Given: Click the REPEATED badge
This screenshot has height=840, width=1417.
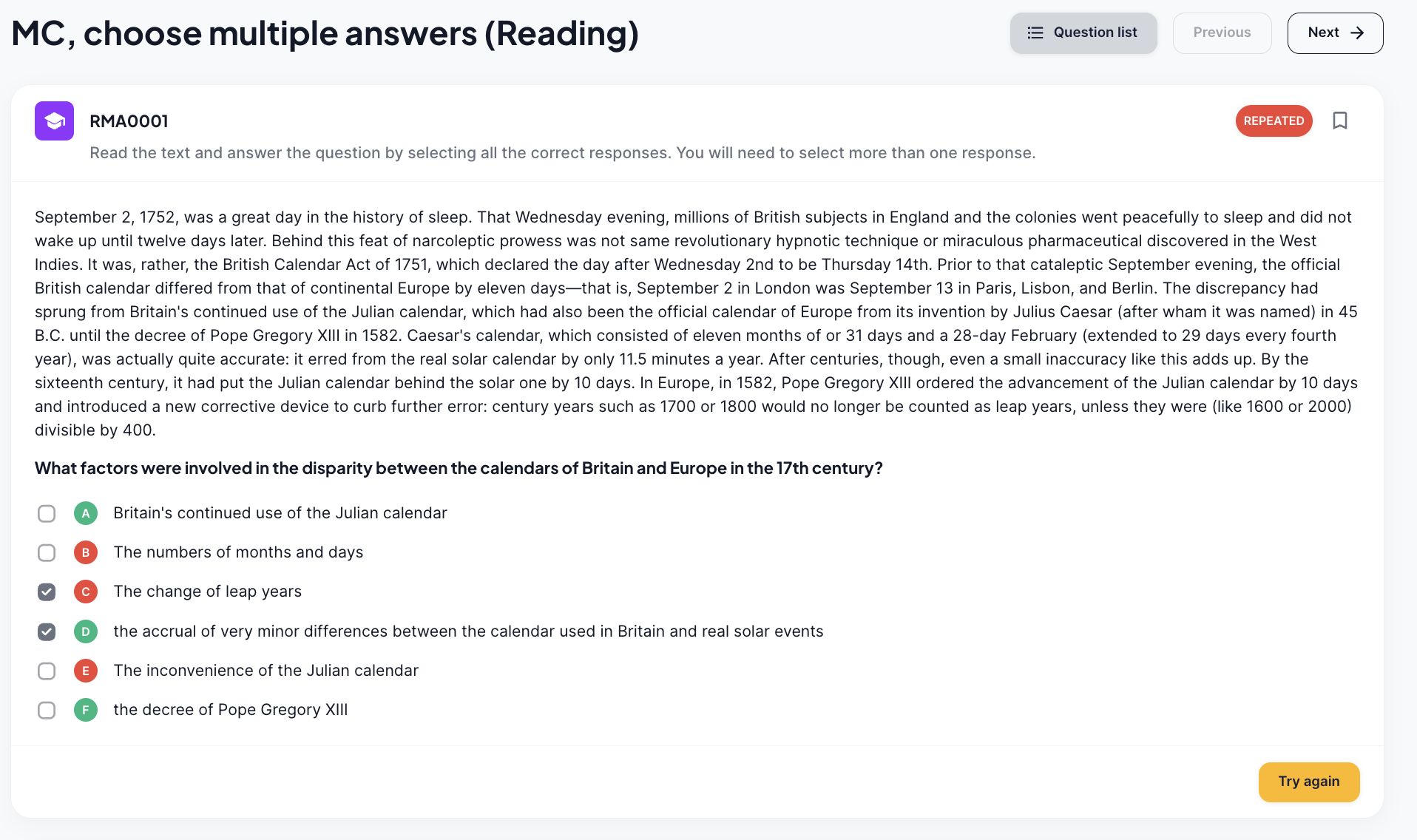Looking at the screenshot, I should point(1274,121).
